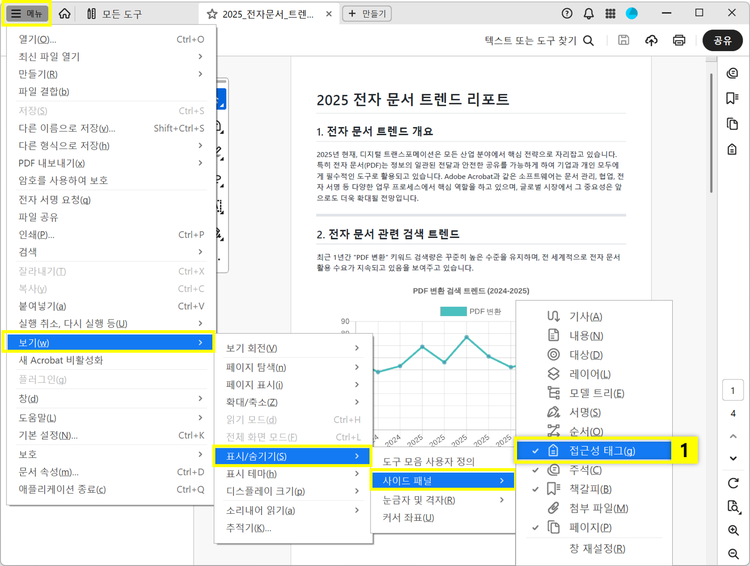
Task: Choose 인쇄(P)... from the menu
Action: click(x=111, y=234)
